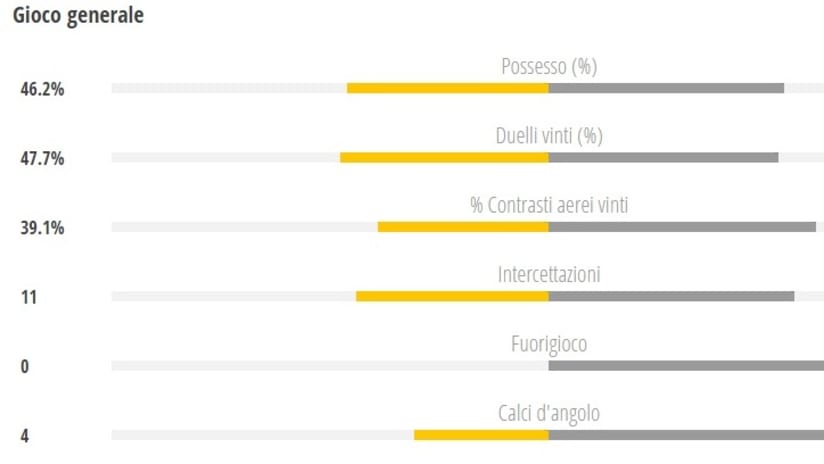The height and width of the screenshot is (464, 824).
Task: Click the Calci d'angolo label
Action: (x=548, y=413)
